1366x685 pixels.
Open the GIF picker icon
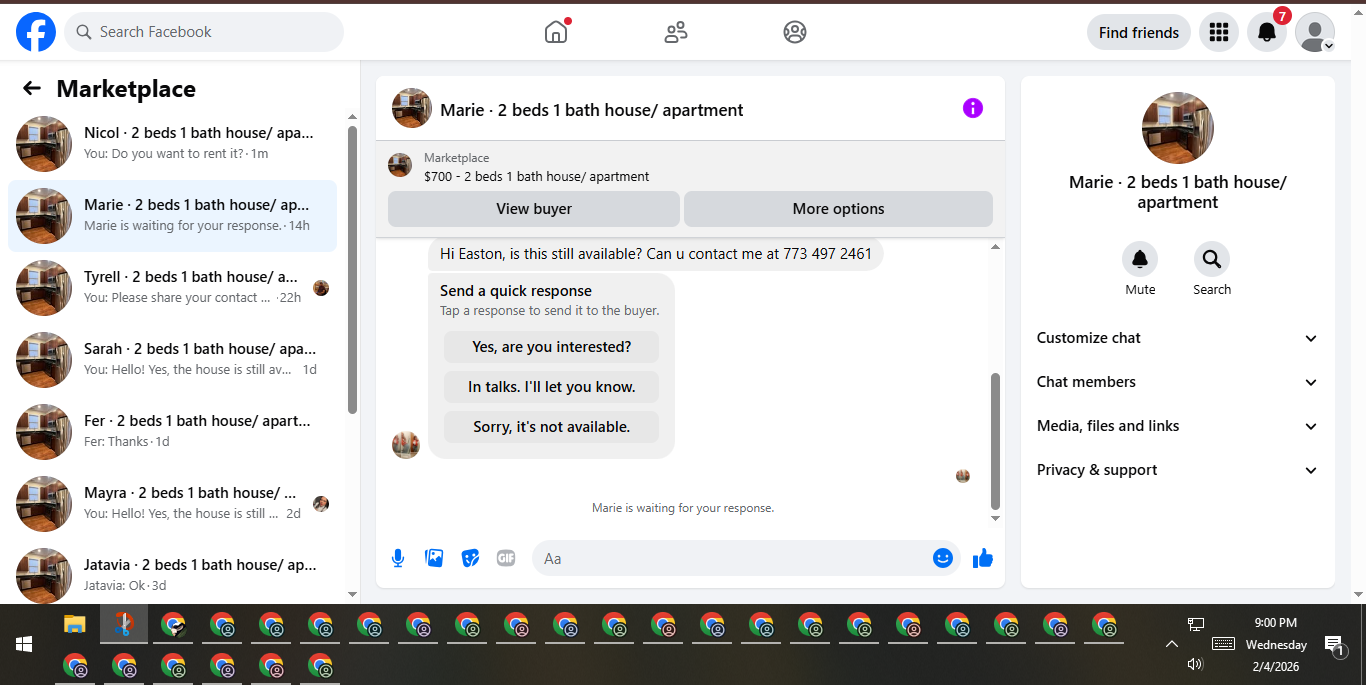[x=506, y=558]
